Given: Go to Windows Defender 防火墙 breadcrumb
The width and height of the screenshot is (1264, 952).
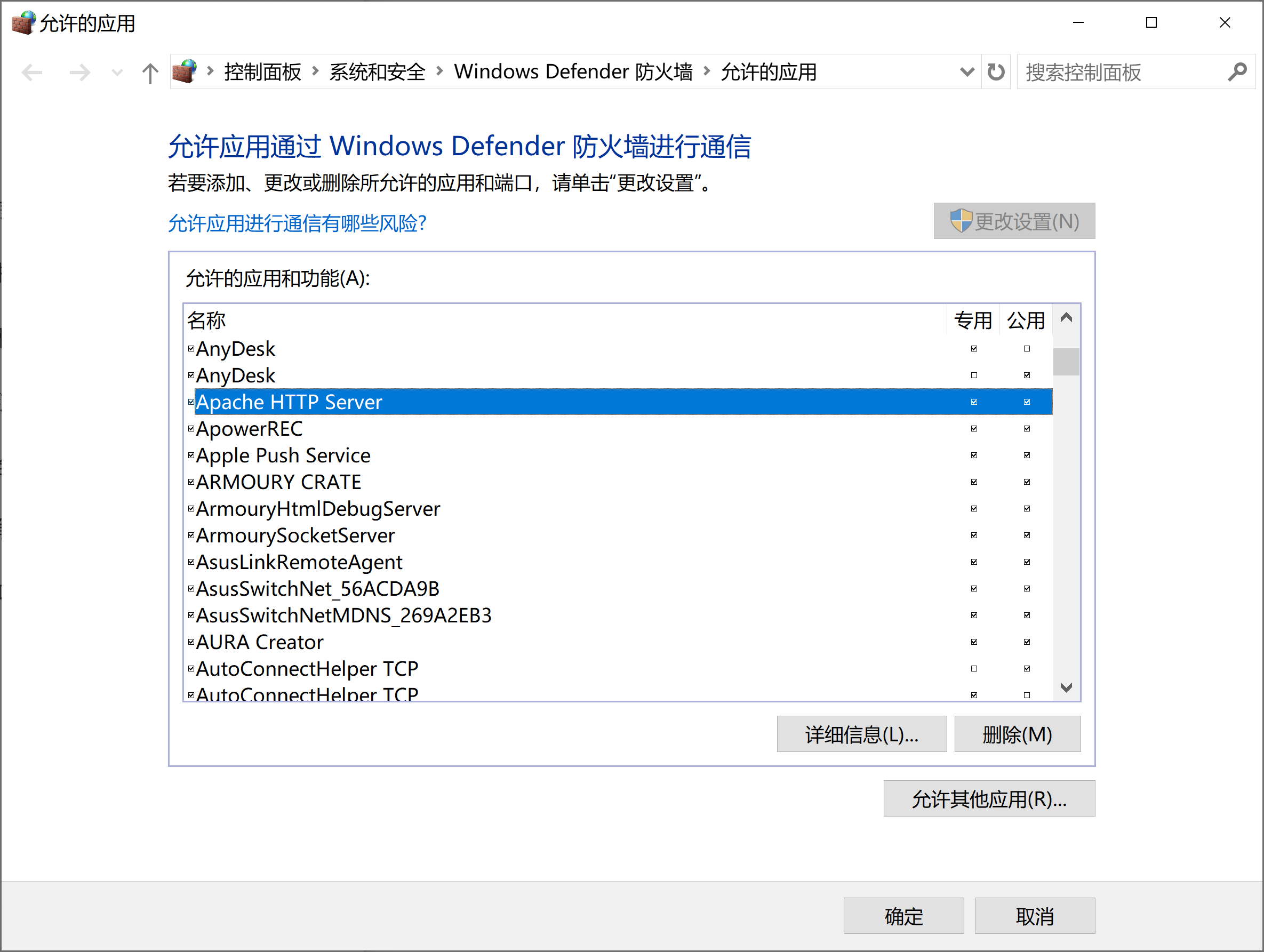Looking at the screenshot, I should pyautogui.click(x=573, y=72).
